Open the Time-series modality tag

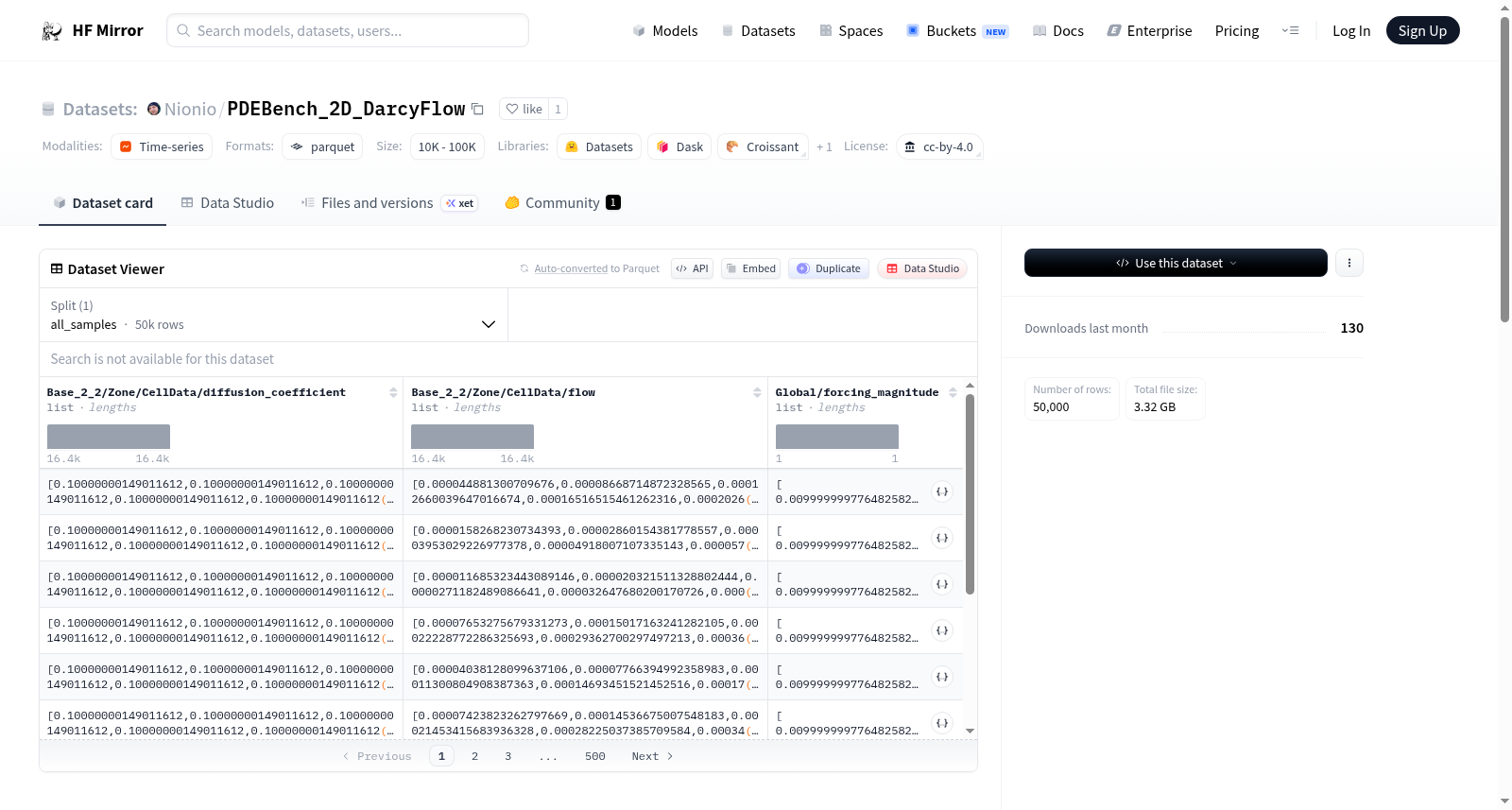tap(162, 146)
